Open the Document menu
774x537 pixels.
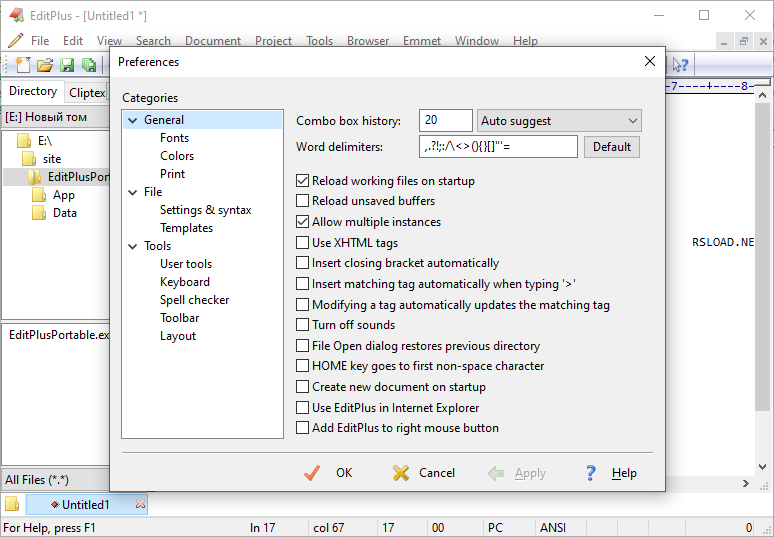(x=213, y=41)
